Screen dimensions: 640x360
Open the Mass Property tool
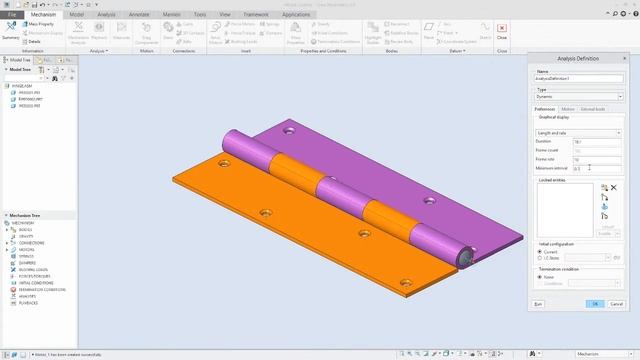point(38,24)
